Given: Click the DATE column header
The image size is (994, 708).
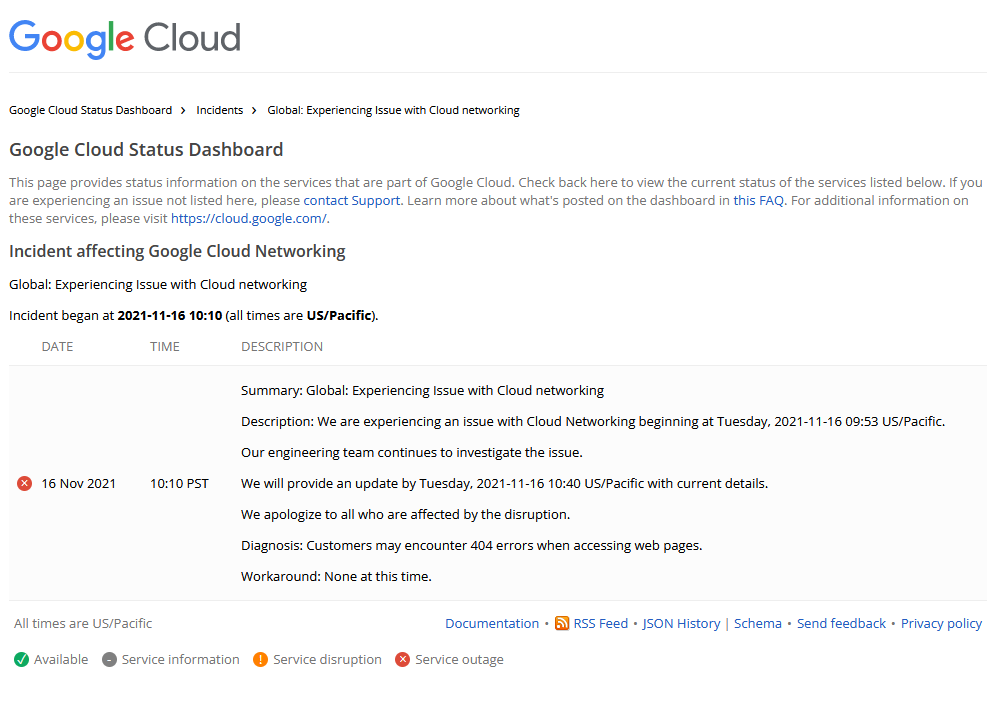Looking at the screenshot, I should click(58, 347).
